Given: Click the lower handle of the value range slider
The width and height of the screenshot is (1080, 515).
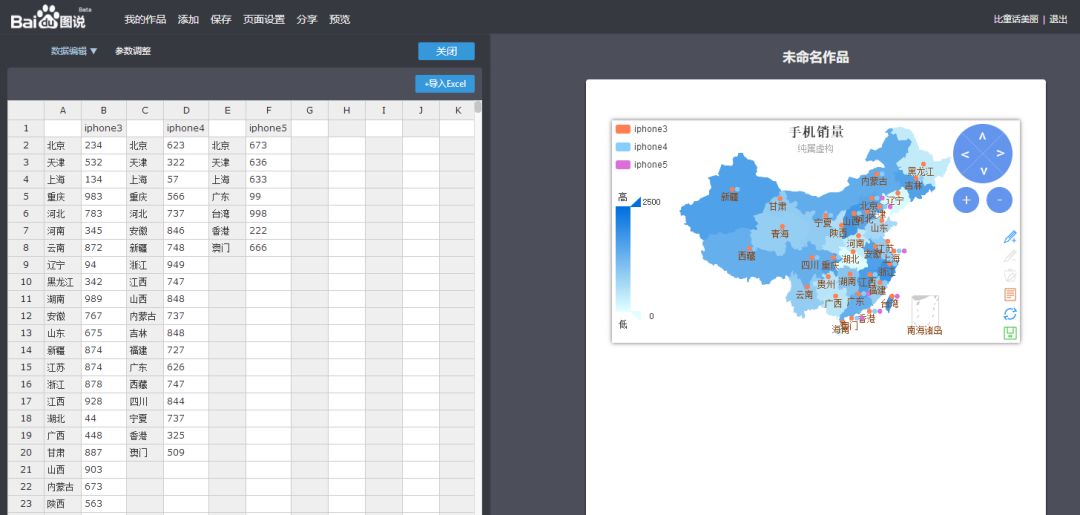Looking at the screenshot, I should pos(635,316).
